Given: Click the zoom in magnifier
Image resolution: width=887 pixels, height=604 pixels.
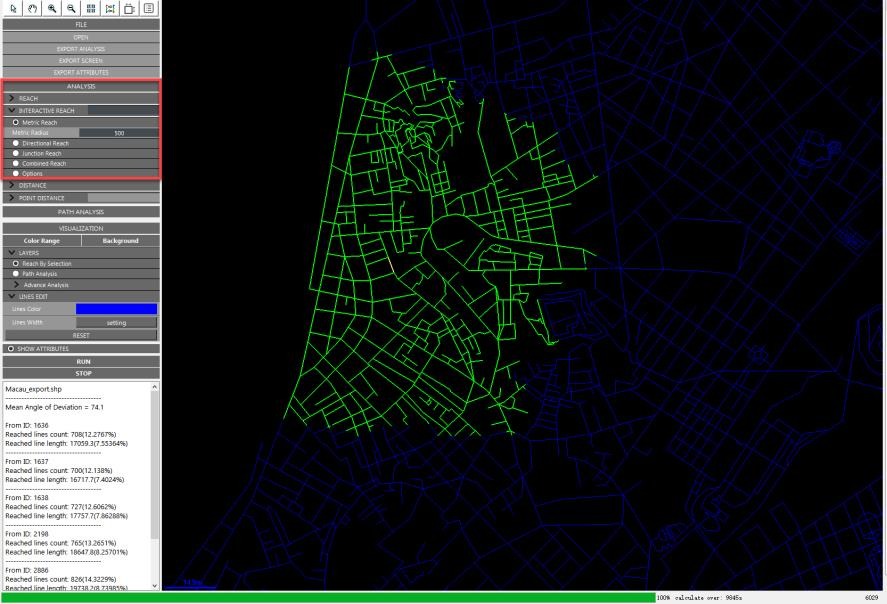Looking at the screenshot, I should tap(52, 8).
